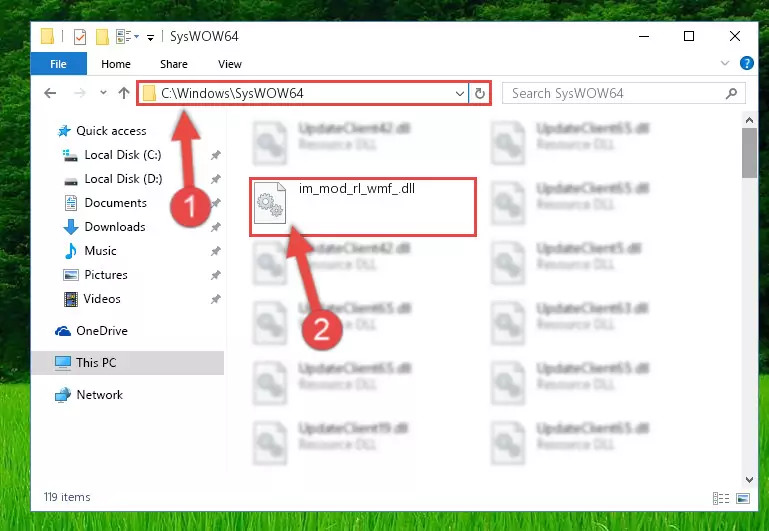This screenshot has height=531, width=769.
Task: Open Documents in navigation pane
Action: (115, 203)
